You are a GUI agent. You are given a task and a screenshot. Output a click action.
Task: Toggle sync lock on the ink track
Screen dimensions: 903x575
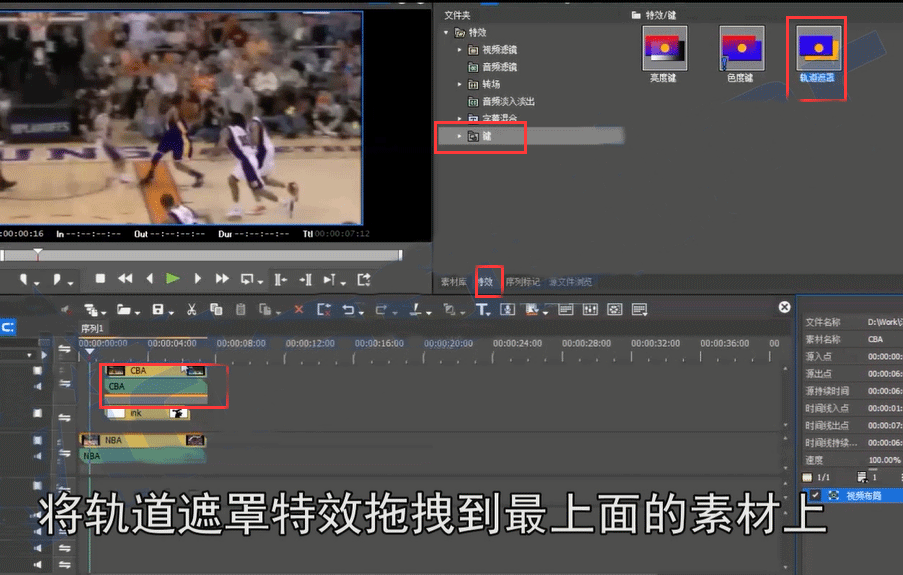pyautogui.click(x=64, y=417)
